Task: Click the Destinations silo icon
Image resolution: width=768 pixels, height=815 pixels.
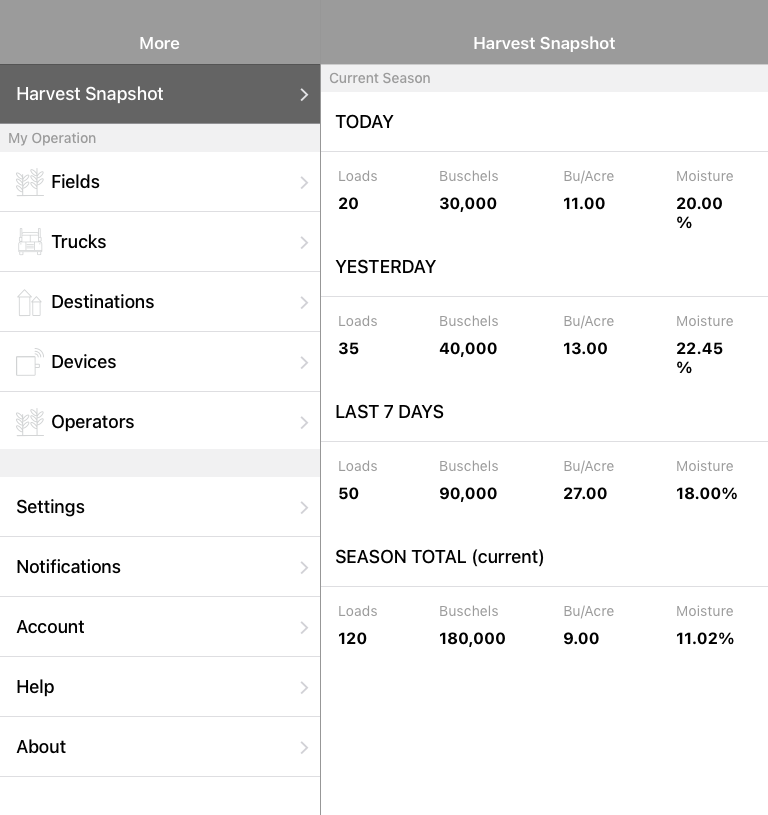Action: tap(29, 303)
